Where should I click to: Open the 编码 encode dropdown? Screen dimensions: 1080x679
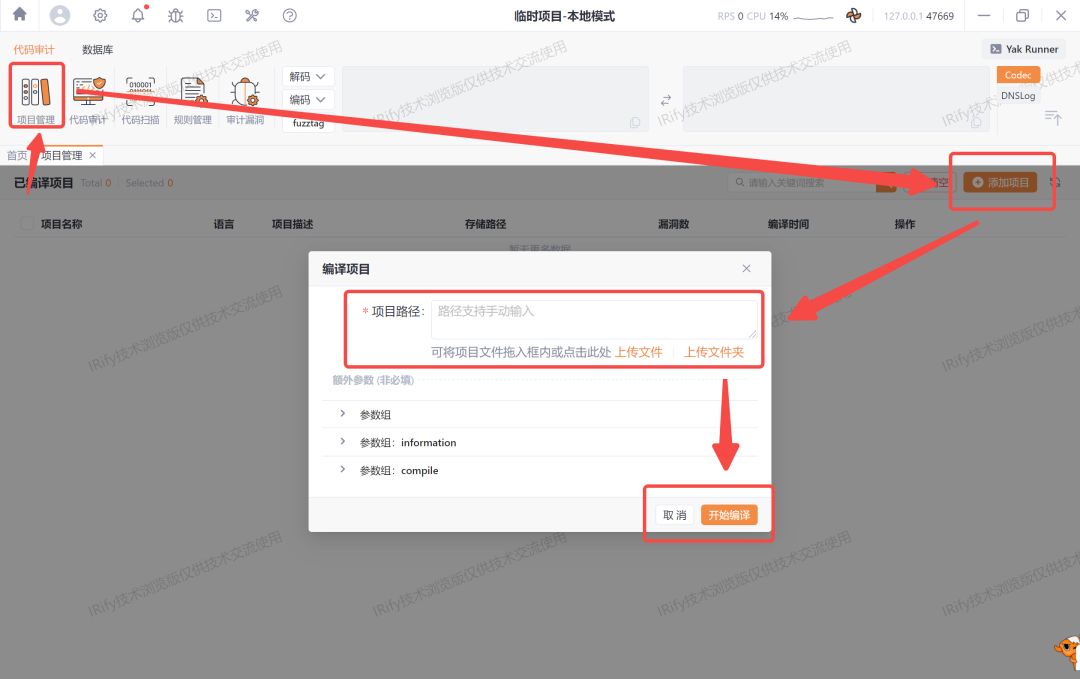pos(308,99)
